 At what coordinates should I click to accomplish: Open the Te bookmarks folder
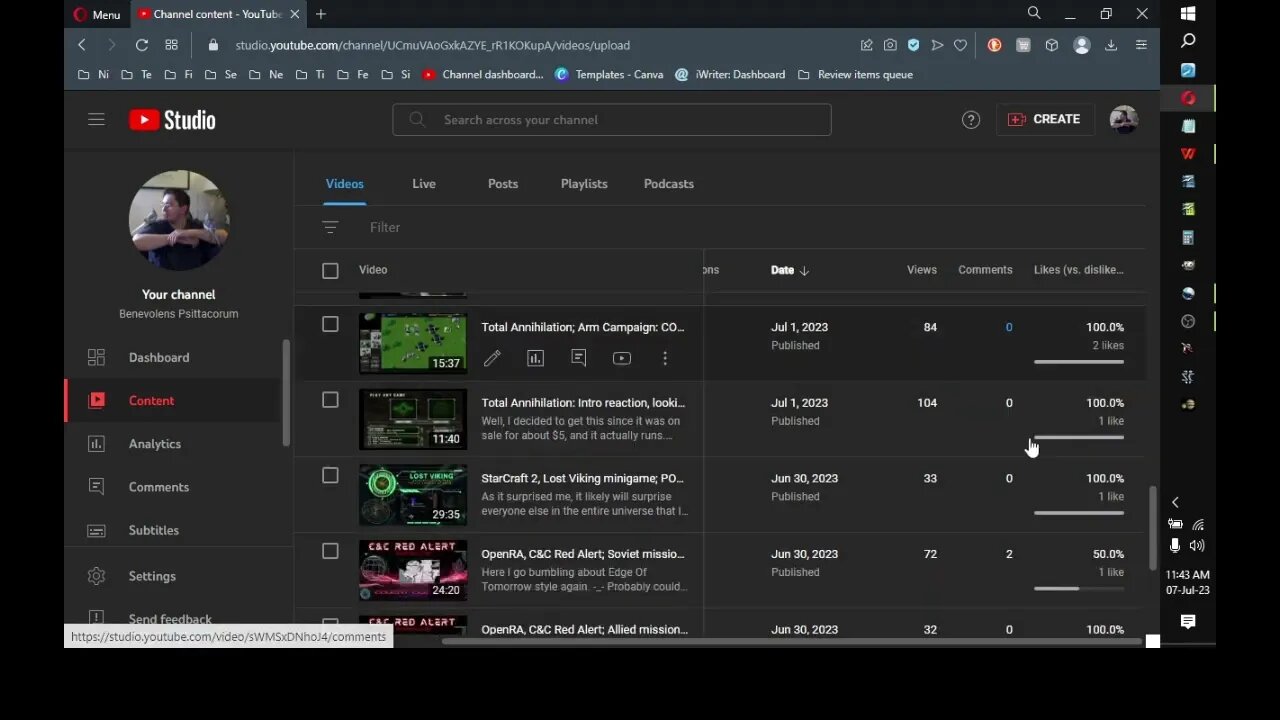[x=136, y=74]
